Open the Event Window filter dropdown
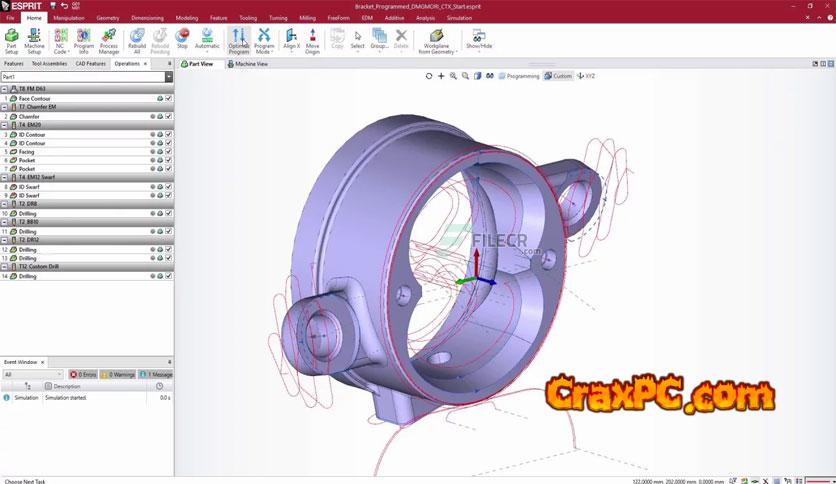836x484 pixels. 59,374
